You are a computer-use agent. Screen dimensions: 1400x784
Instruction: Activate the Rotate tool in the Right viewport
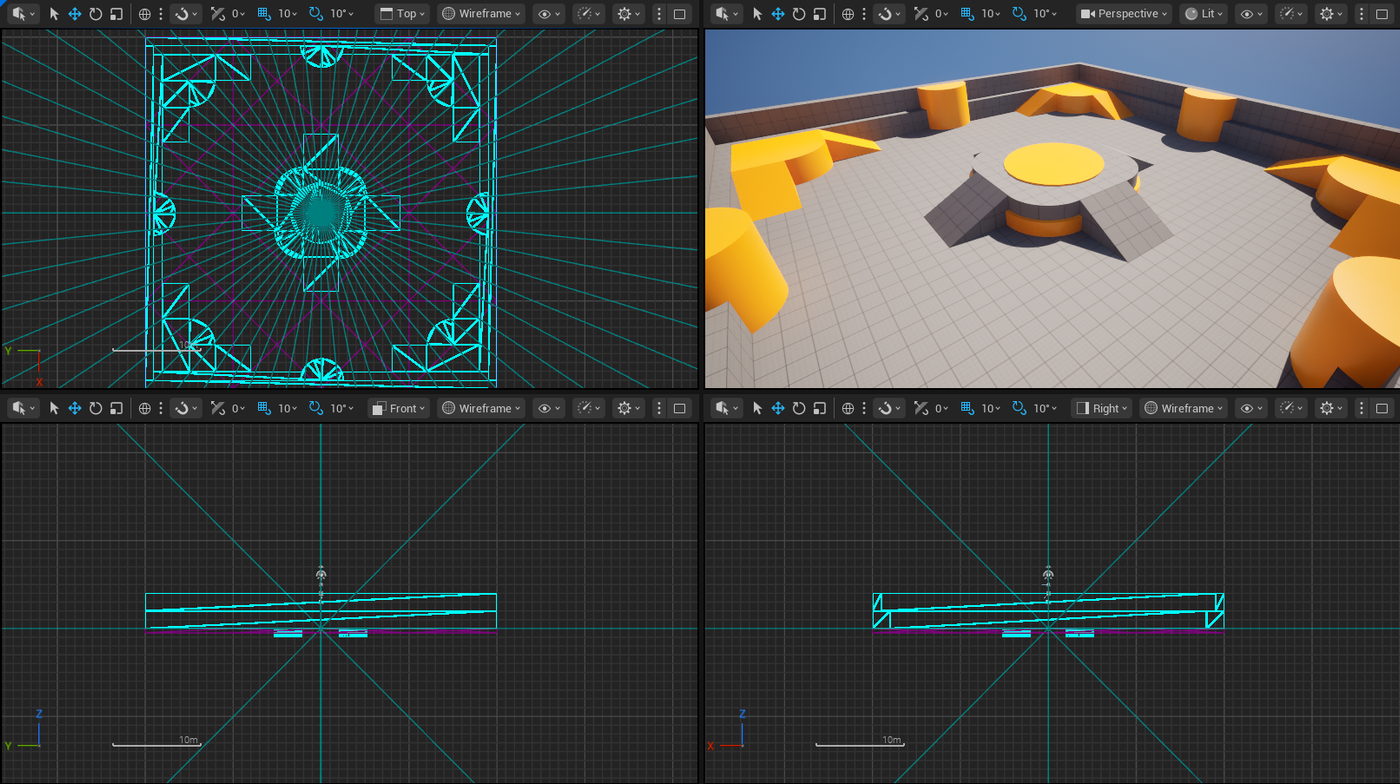[x=799, y=408]
